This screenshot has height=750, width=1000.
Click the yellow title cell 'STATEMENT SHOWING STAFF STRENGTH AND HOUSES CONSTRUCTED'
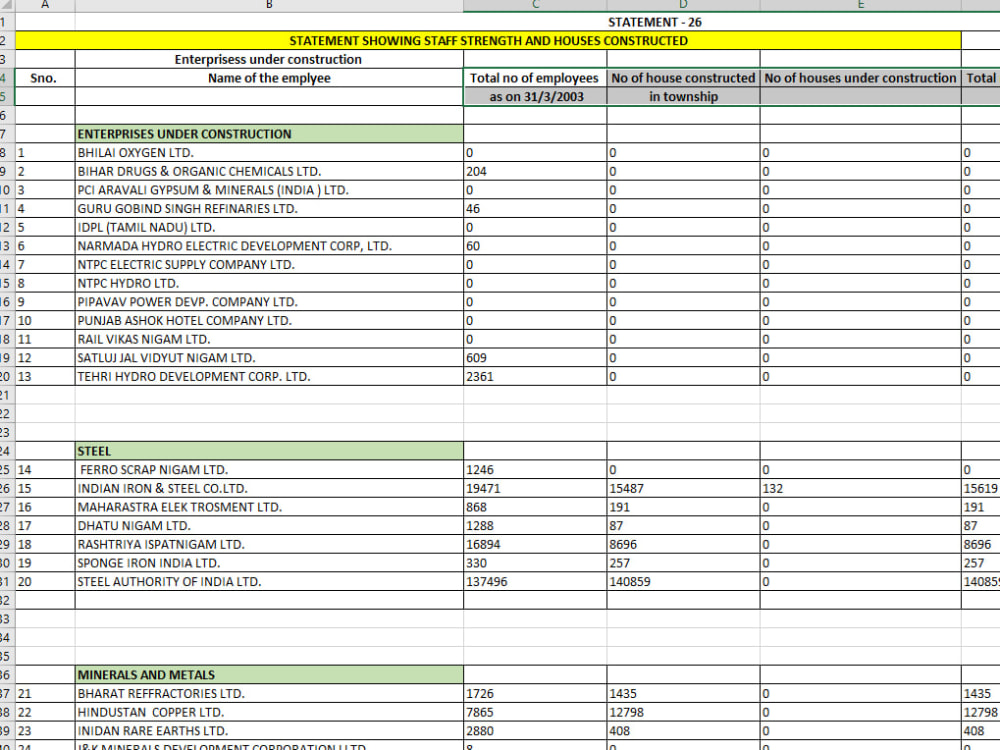pos(488,41)
